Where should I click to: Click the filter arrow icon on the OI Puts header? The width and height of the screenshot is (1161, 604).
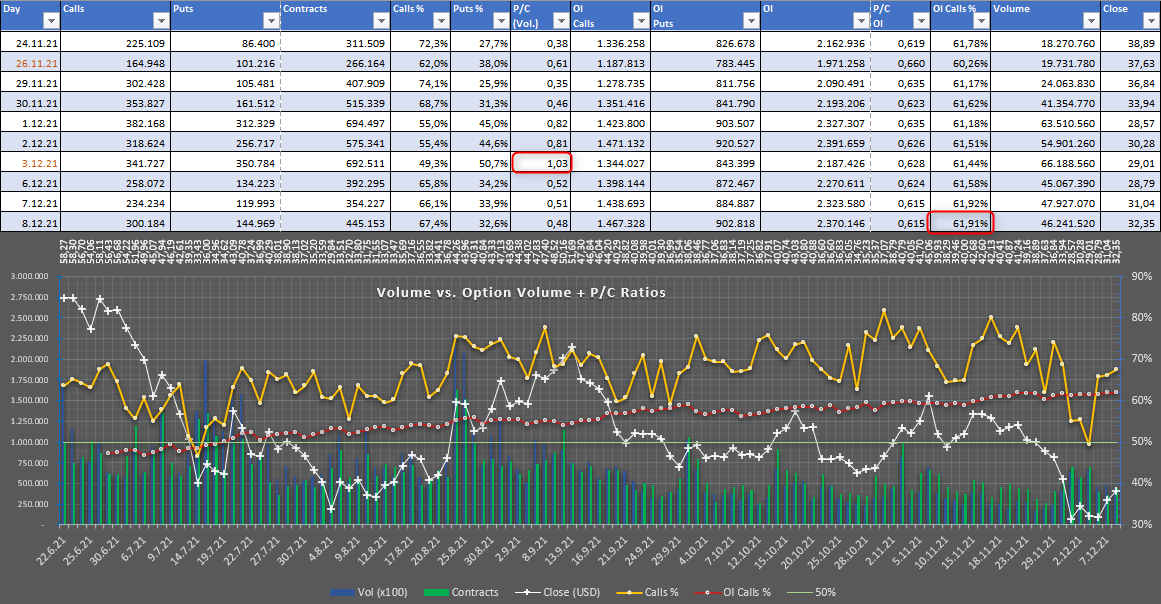click(x=750, y=20)
